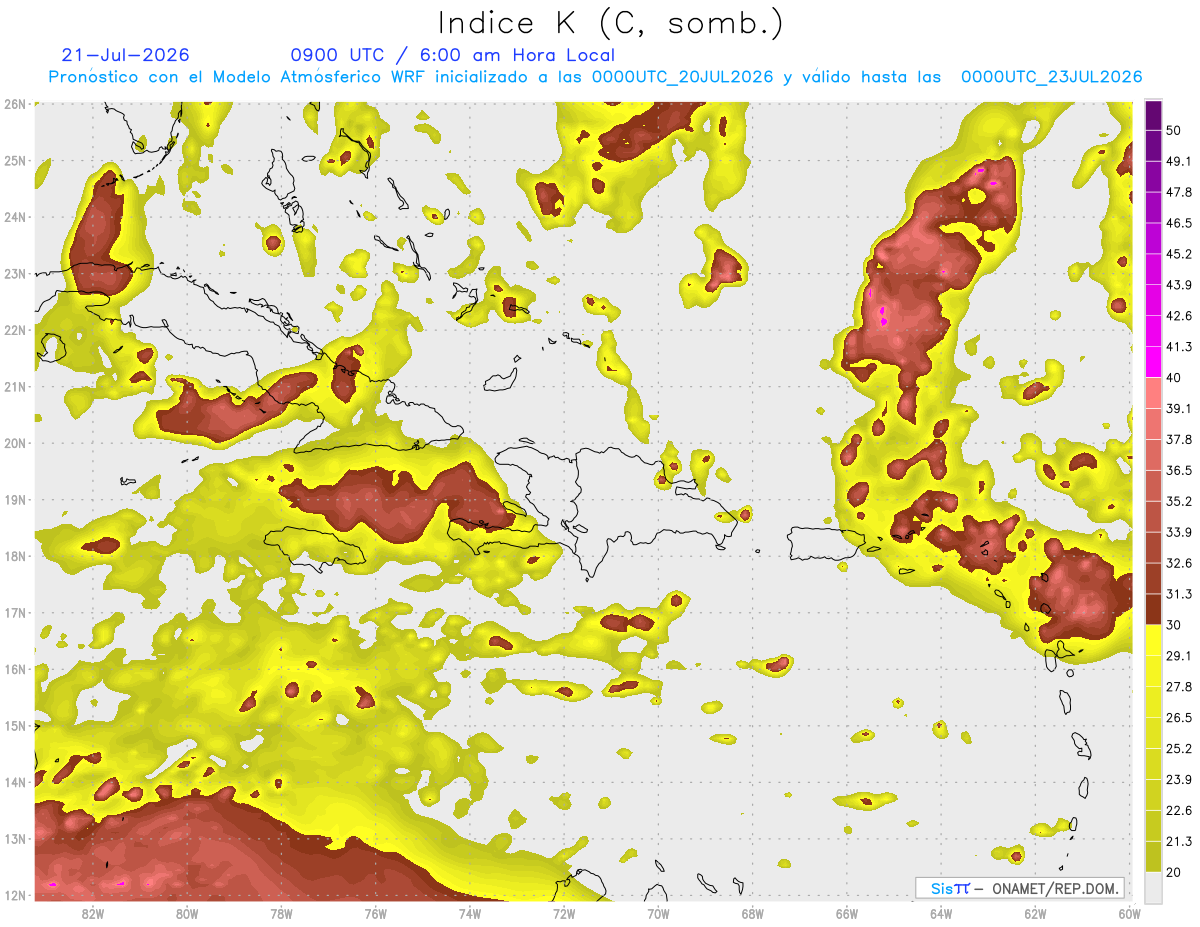
Task: Click the colorbar value "37.8"
Action: click(x=1179, y=440)
